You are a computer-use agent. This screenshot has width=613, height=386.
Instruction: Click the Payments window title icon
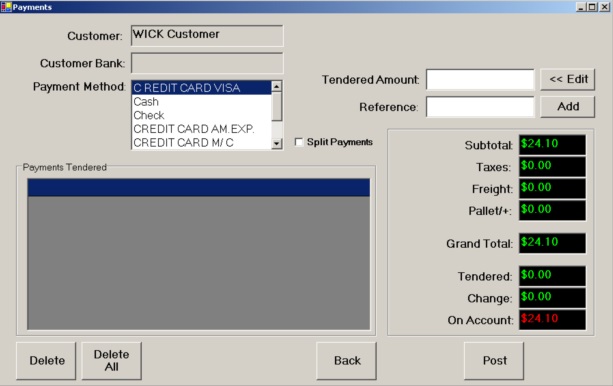coord(6,7)
